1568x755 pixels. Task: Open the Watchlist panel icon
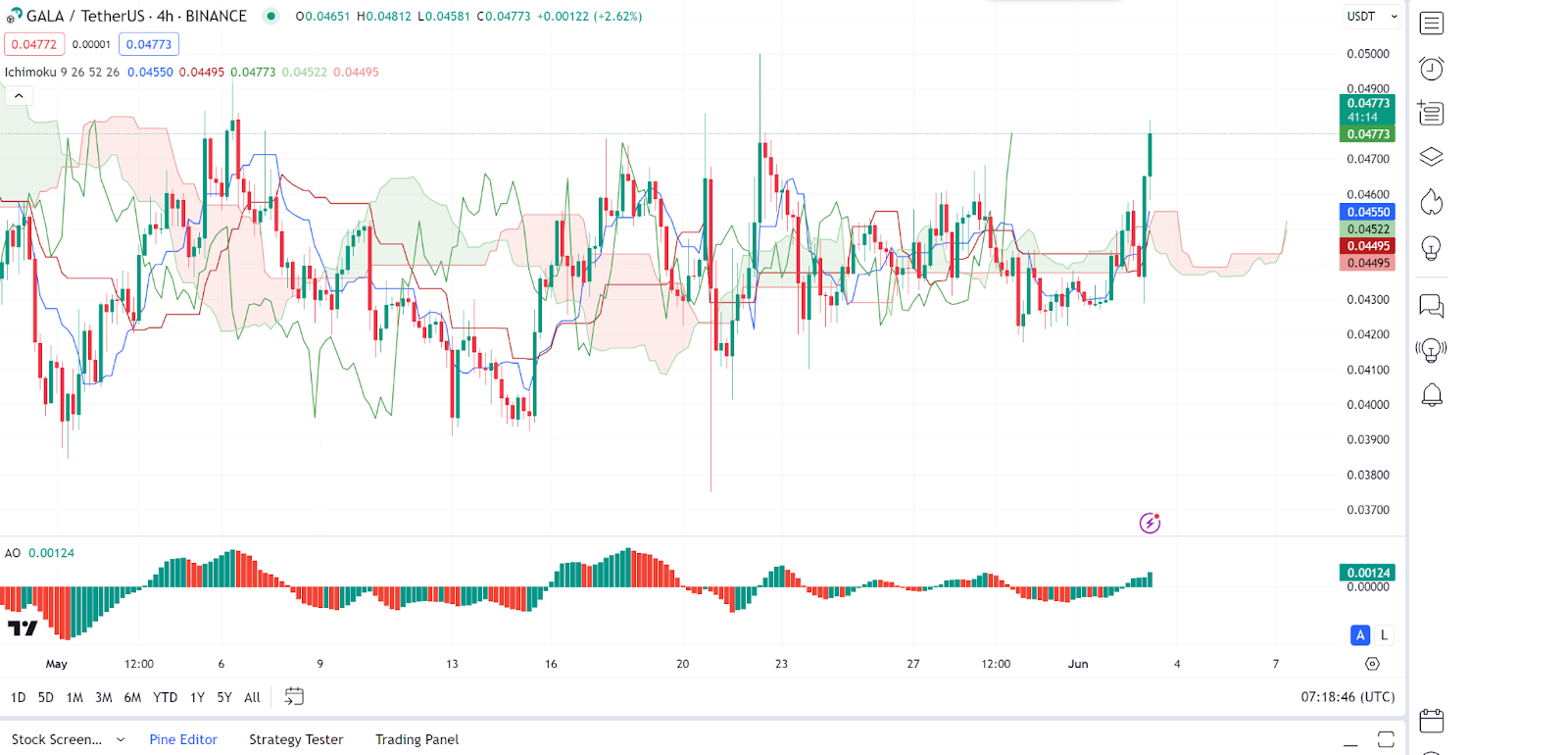1432,23
